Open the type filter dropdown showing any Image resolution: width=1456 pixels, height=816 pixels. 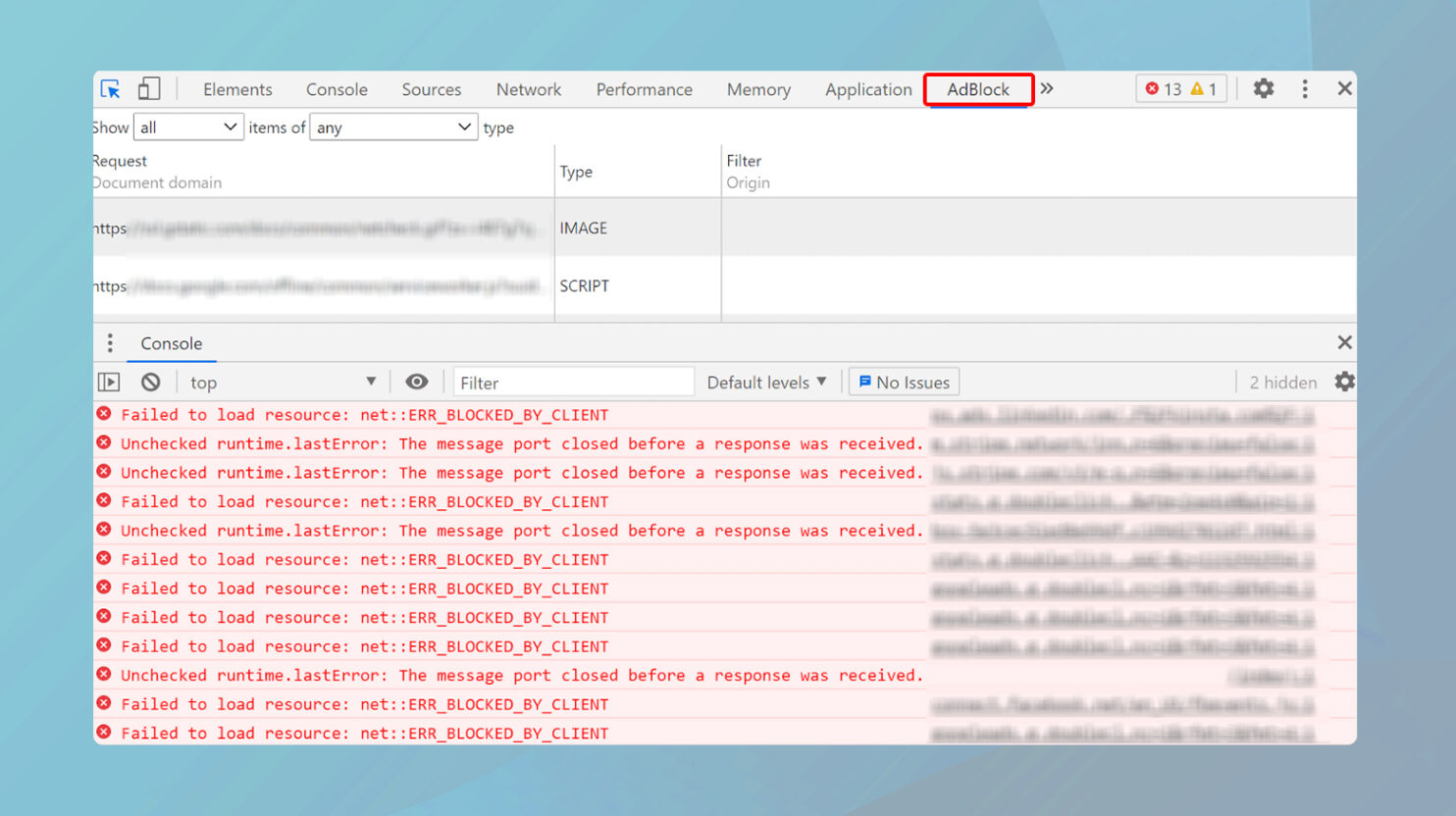[x=392, y=127]
